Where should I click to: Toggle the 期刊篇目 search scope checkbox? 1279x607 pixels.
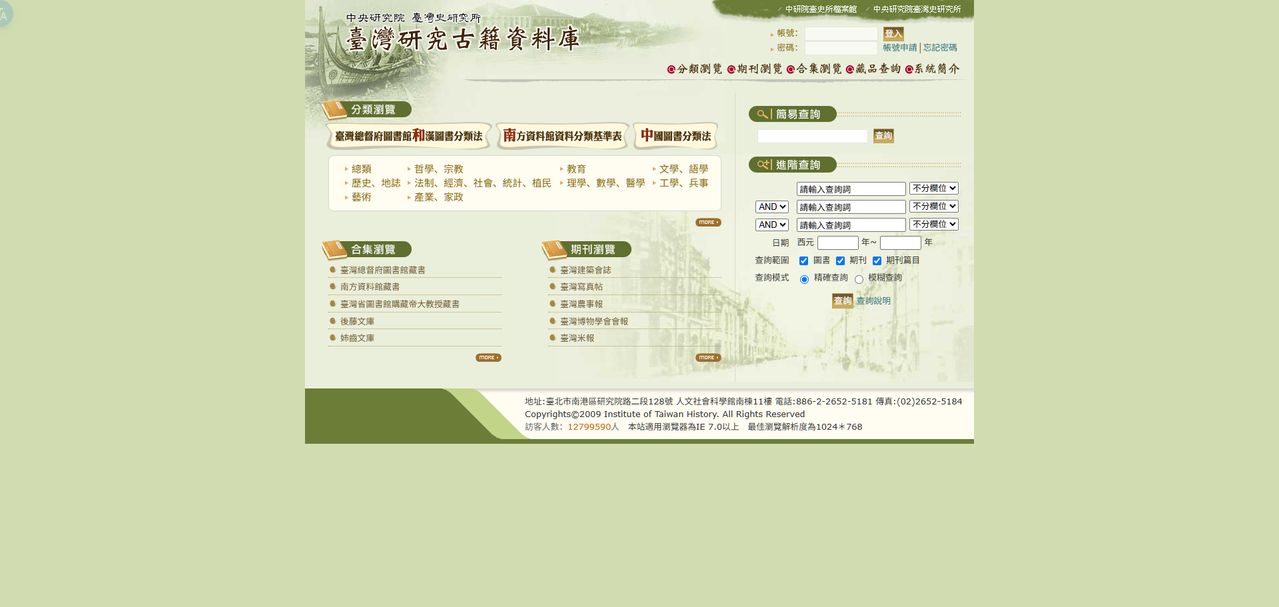[877, 261]
